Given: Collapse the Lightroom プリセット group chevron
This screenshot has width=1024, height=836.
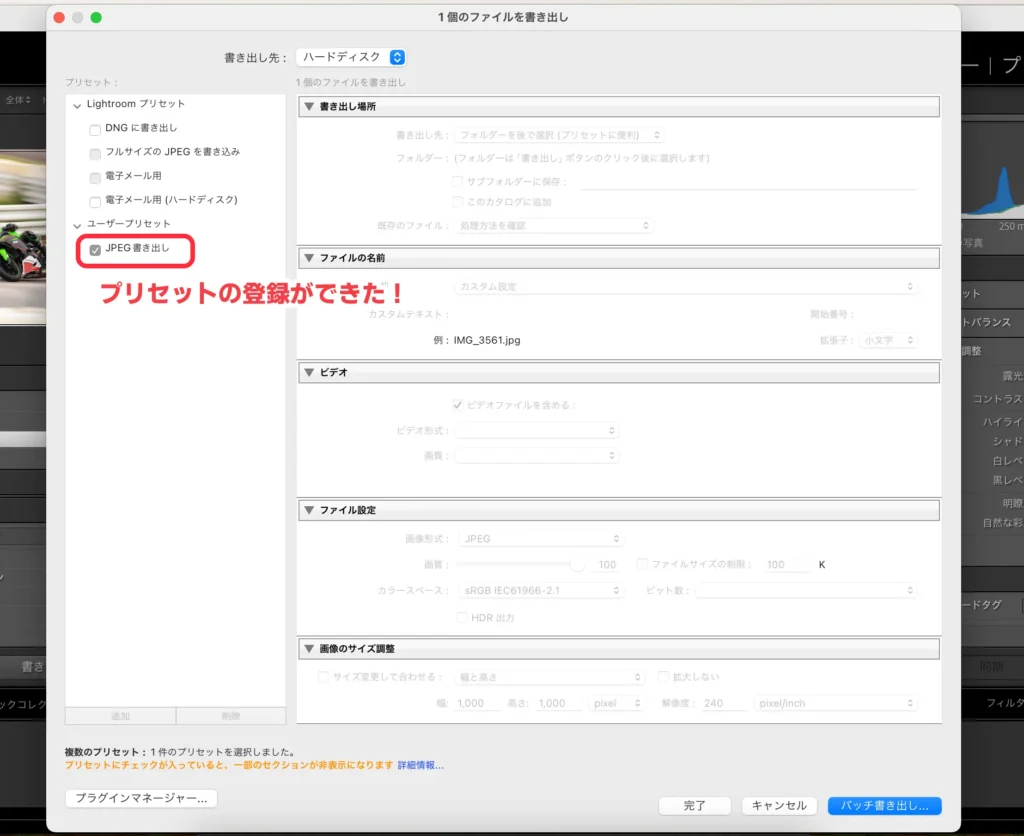Looking at the screenshot, I should pos(77,104).
